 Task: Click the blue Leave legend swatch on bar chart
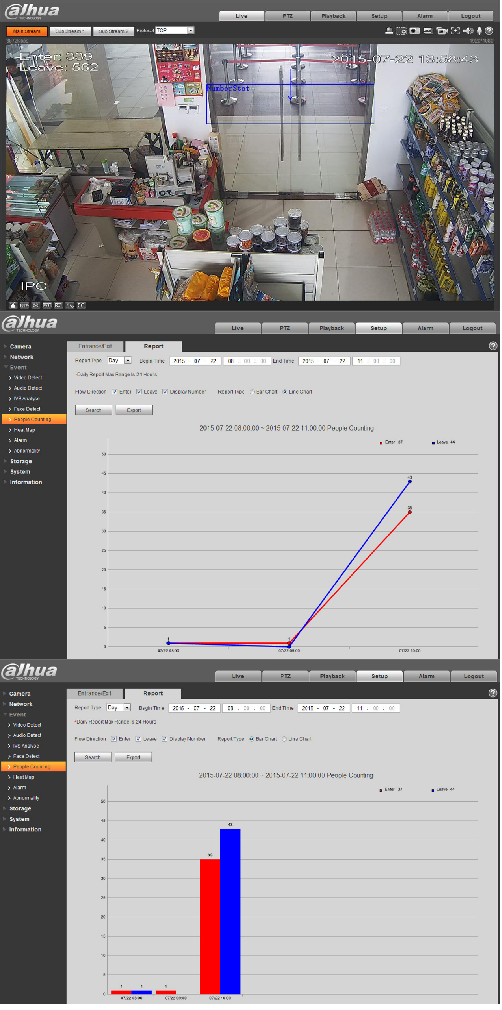[x=432, y=789]
